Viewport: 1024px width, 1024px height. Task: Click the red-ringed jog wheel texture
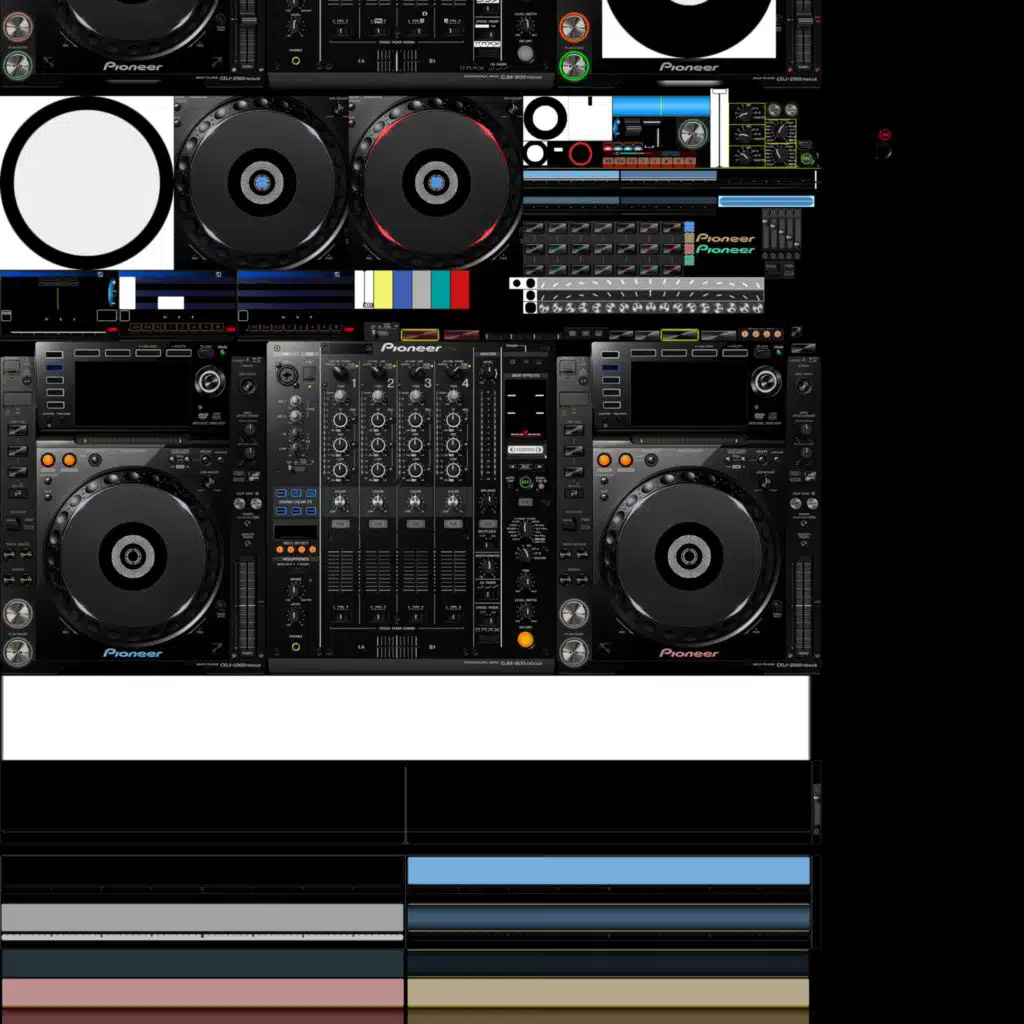(x=436, y=183)
